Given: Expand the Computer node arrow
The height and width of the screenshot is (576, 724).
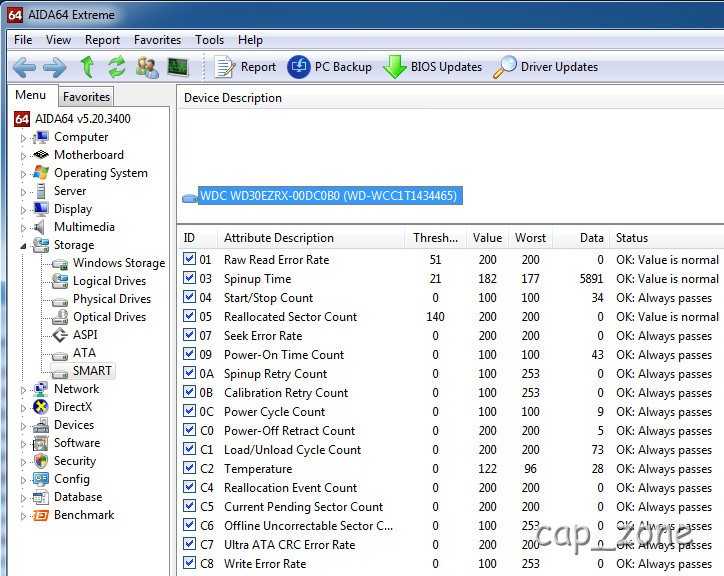Looking at the screenshot, I should point(23,138).
